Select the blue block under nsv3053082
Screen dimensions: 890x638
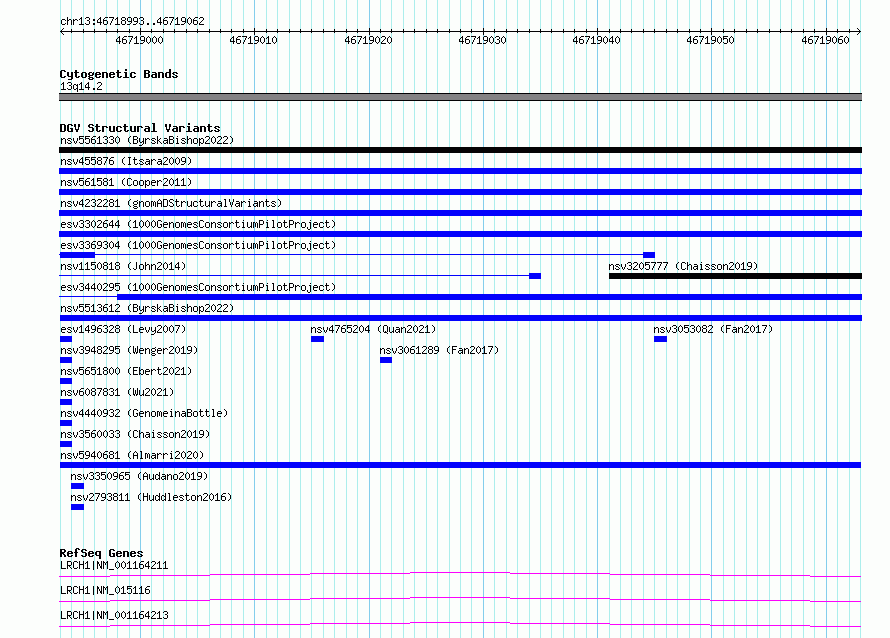660,339
